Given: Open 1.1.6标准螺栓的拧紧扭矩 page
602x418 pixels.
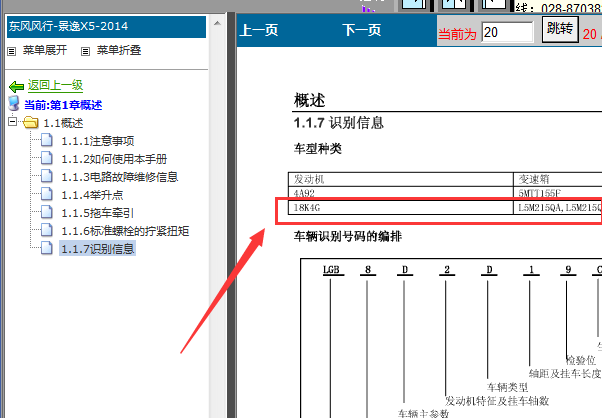Looking at the screenshot, I should click(125, 231).
